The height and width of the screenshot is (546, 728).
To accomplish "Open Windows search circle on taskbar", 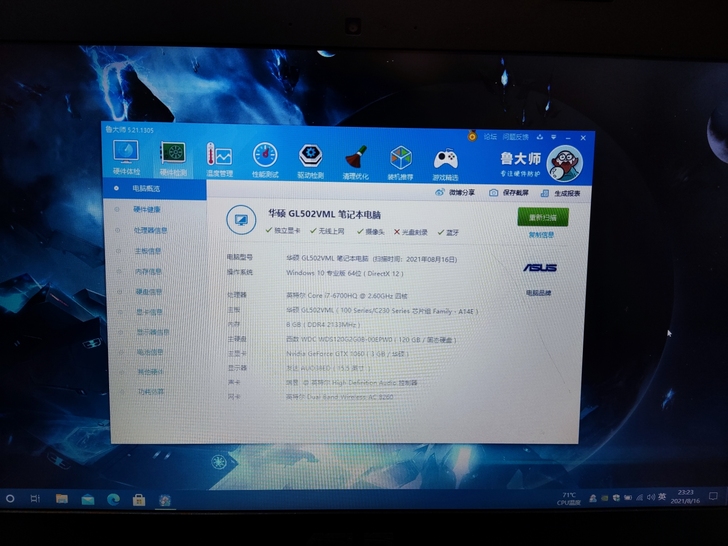I will coord(10,499).
